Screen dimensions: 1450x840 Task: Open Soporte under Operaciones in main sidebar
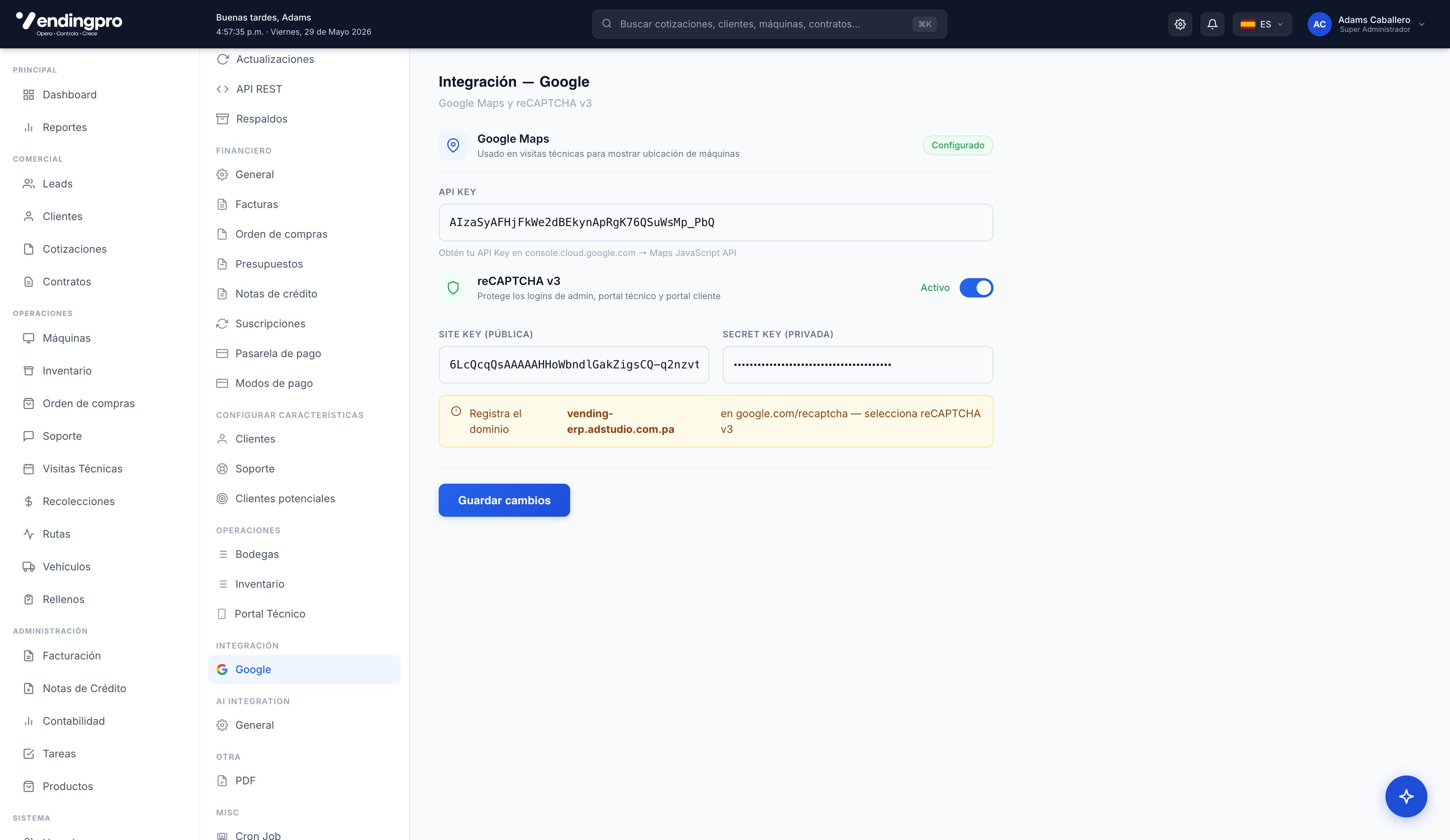coord(62,436)
